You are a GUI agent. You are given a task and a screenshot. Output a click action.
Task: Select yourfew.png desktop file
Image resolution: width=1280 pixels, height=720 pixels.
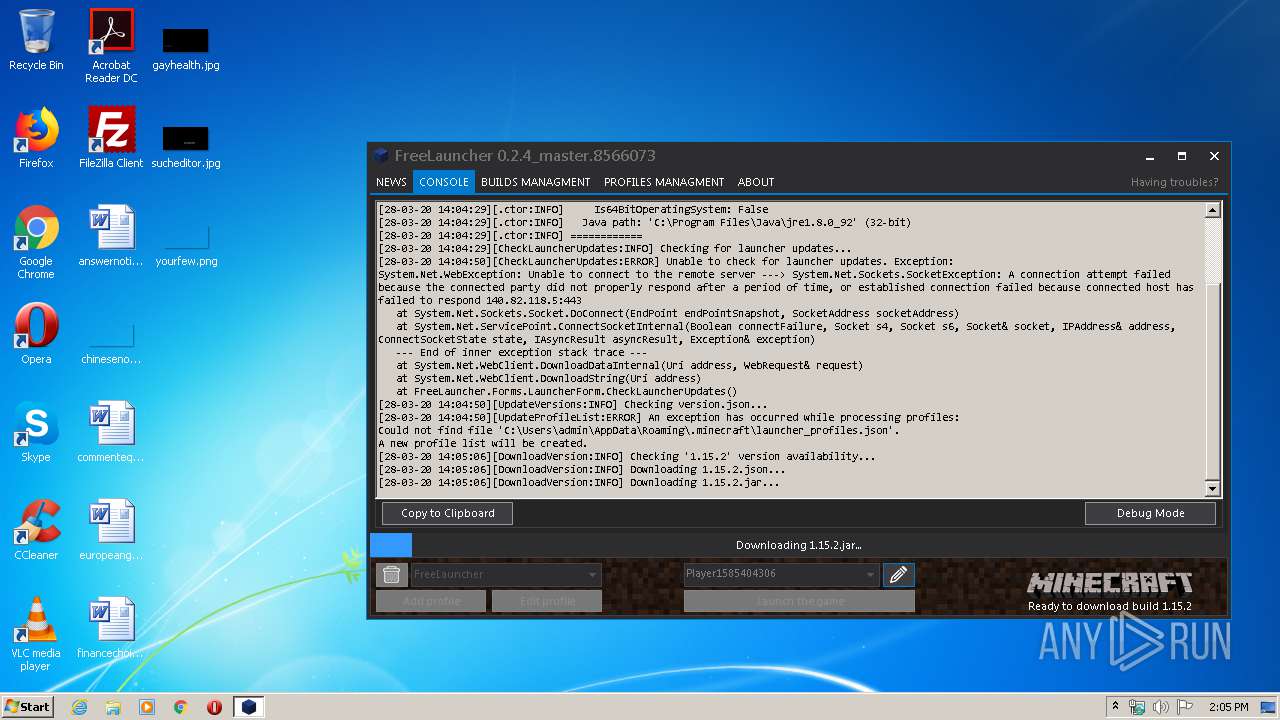(186, 244)
